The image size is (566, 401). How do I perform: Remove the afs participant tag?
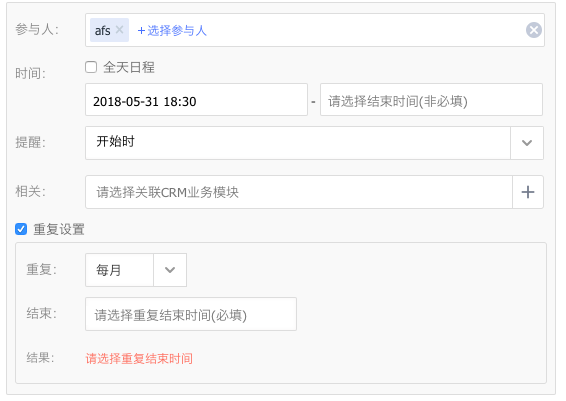(x=119, y=30)
